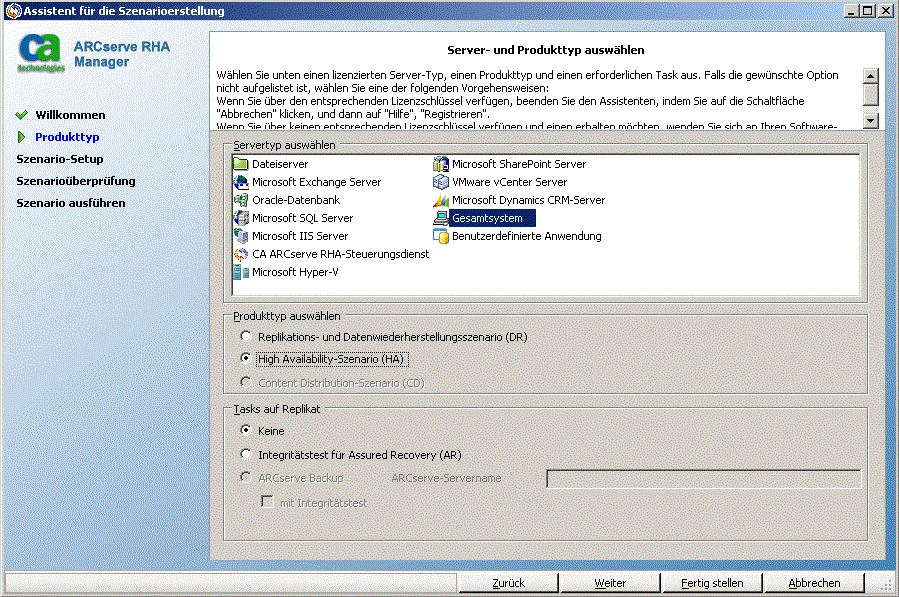The width and height of the screenshot is (899, 597).
Task: Click the Microsoft SharePoint Server icon
Action: click(441, 164)
